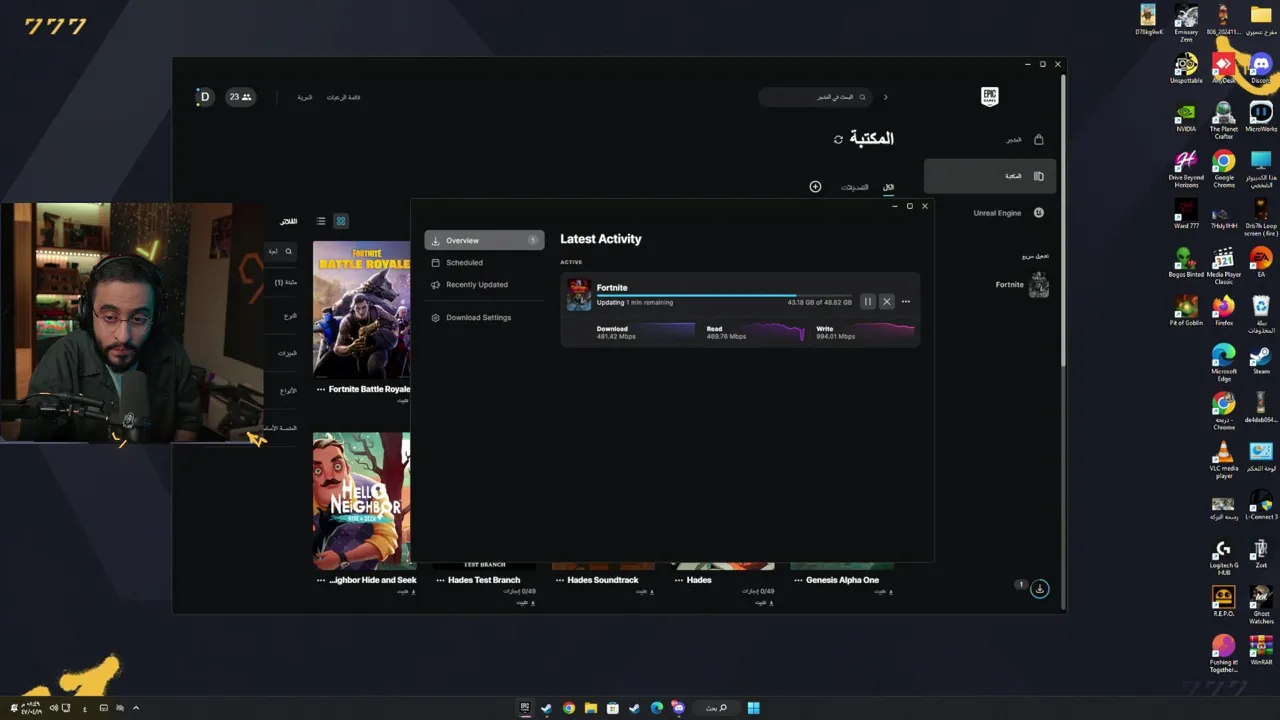Open Steam desktop shortcut
The image size is (1280, 720).
[x=1261, y=360]
